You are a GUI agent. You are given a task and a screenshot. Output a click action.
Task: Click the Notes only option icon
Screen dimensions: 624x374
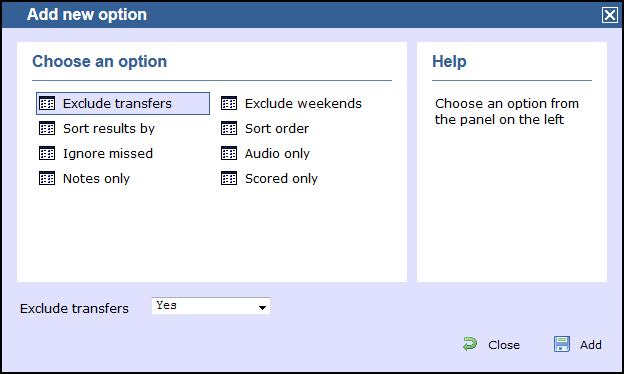pos(47,179)
